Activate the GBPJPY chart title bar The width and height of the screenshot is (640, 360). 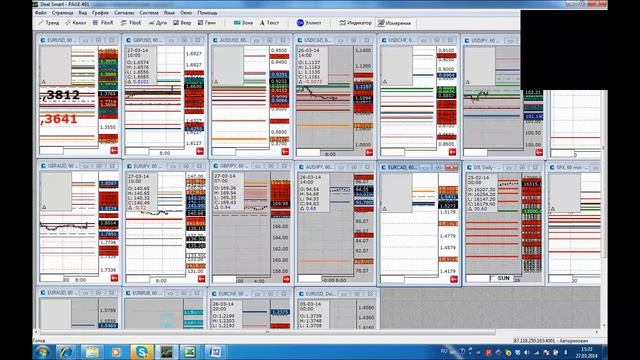point(250,166)
